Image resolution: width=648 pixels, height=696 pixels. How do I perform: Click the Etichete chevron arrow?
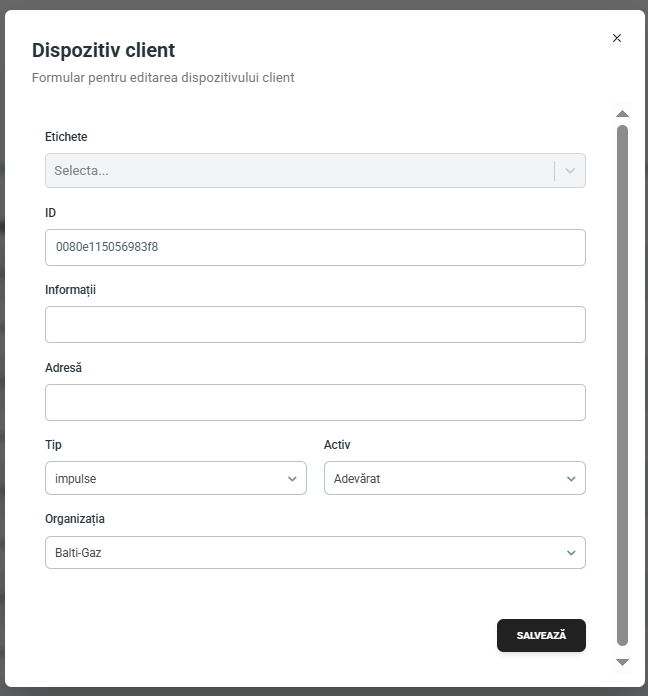[x=570, y=171]
